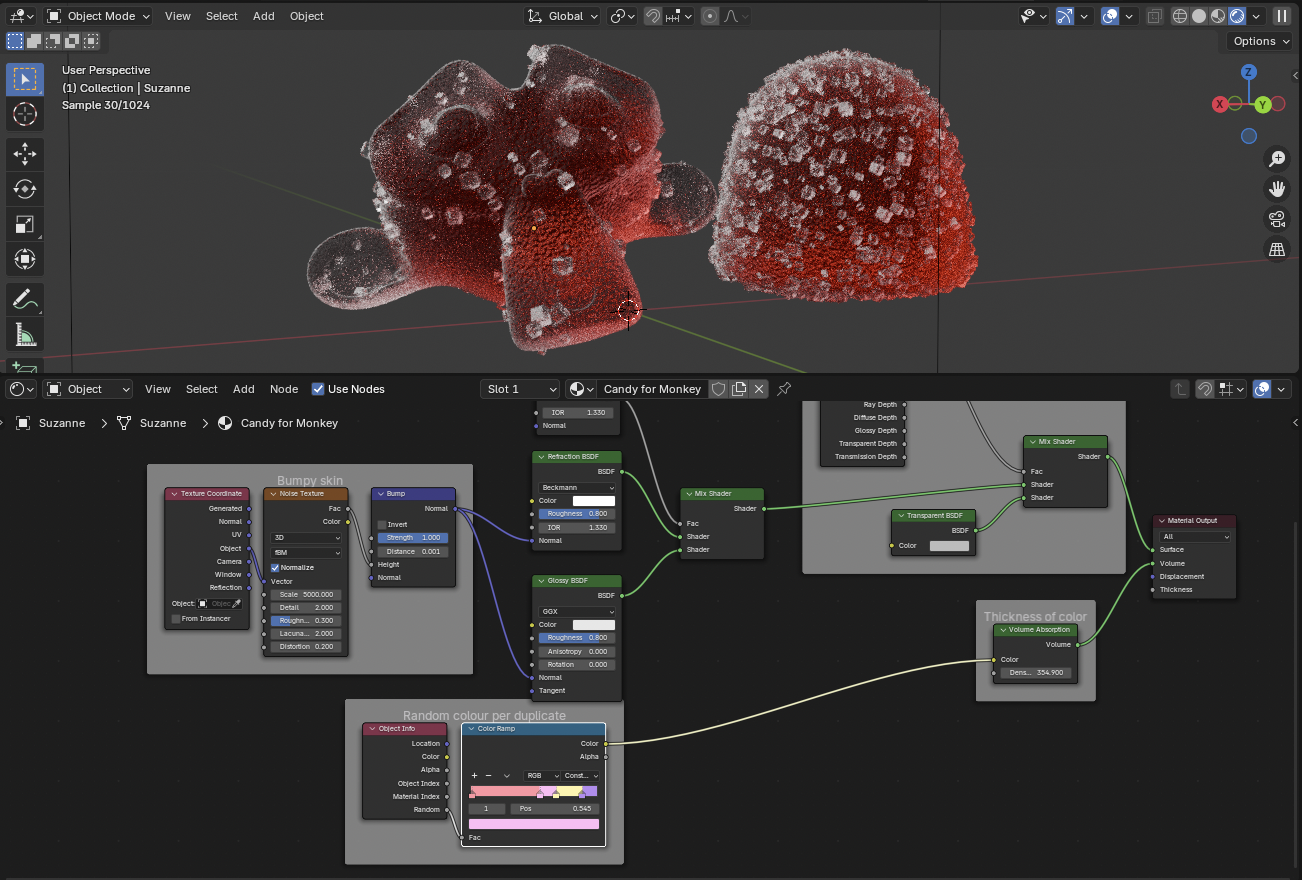Image resolution: width=1302 pixels, height=880 pixels.
Task: Toggle camera view with the camera icon
Action: click(x=1277, y=219)
